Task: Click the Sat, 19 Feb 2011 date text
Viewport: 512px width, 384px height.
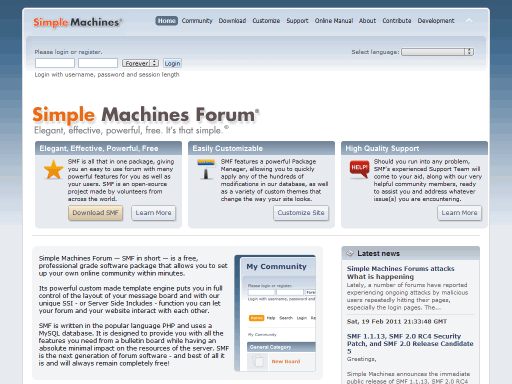Action: 397,322
